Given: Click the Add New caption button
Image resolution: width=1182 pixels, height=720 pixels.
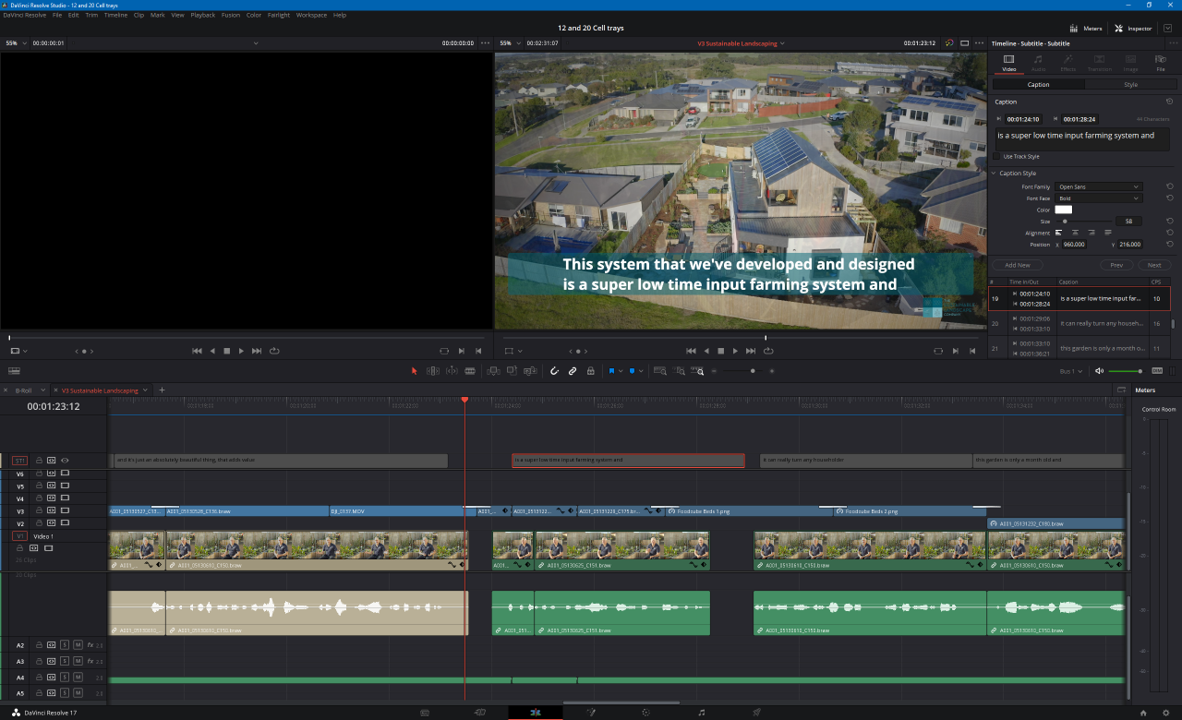Looking at the screenshot, I should click(1017, 265).
